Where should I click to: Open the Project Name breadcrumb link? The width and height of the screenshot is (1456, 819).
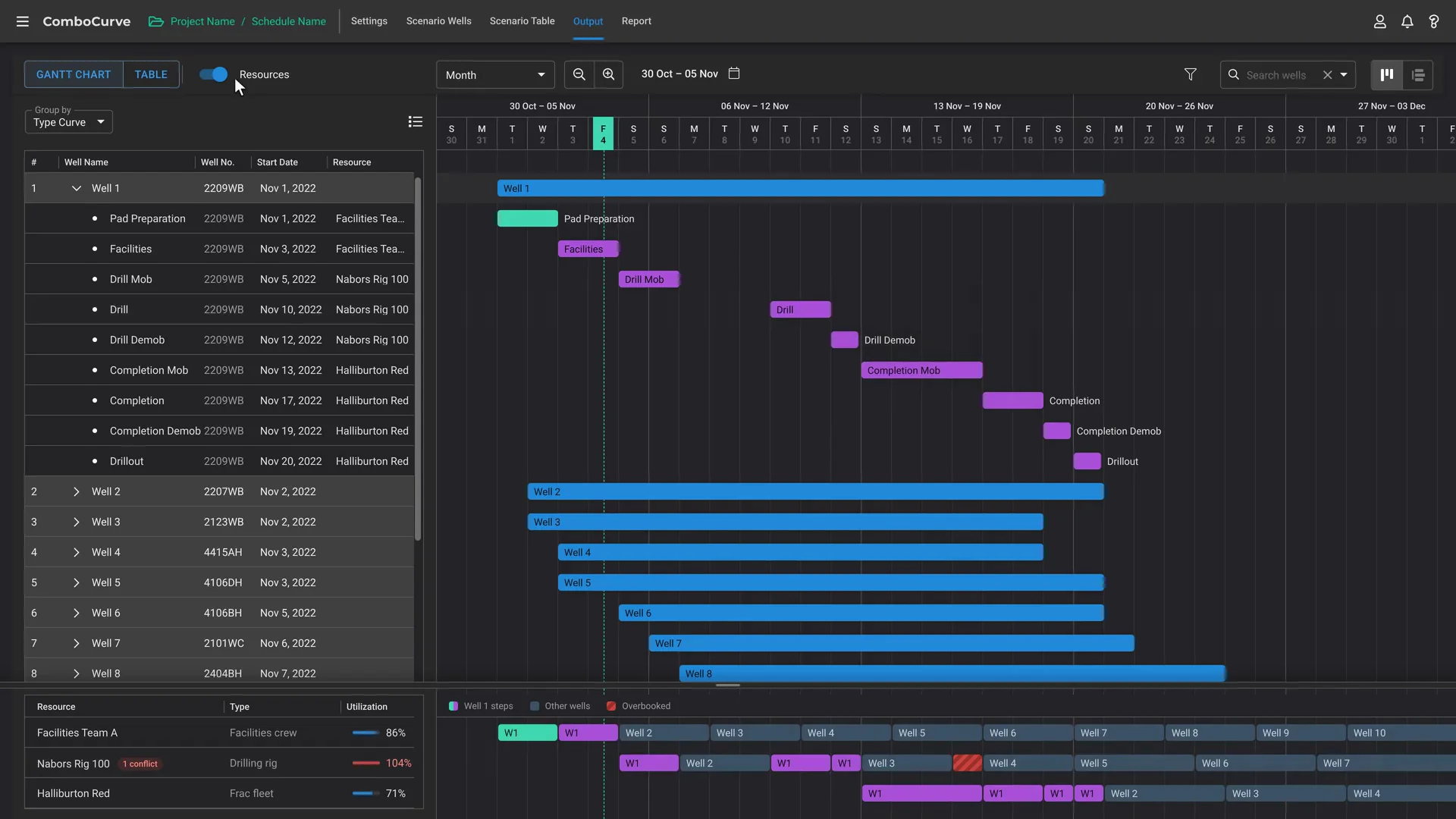(x=202, y=21)
